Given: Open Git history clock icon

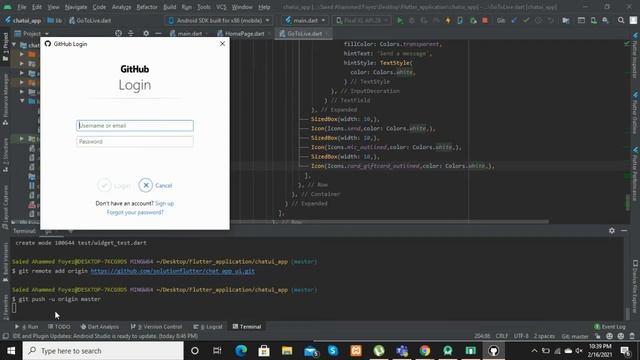Looking at the screenshot, I should 538,20.
